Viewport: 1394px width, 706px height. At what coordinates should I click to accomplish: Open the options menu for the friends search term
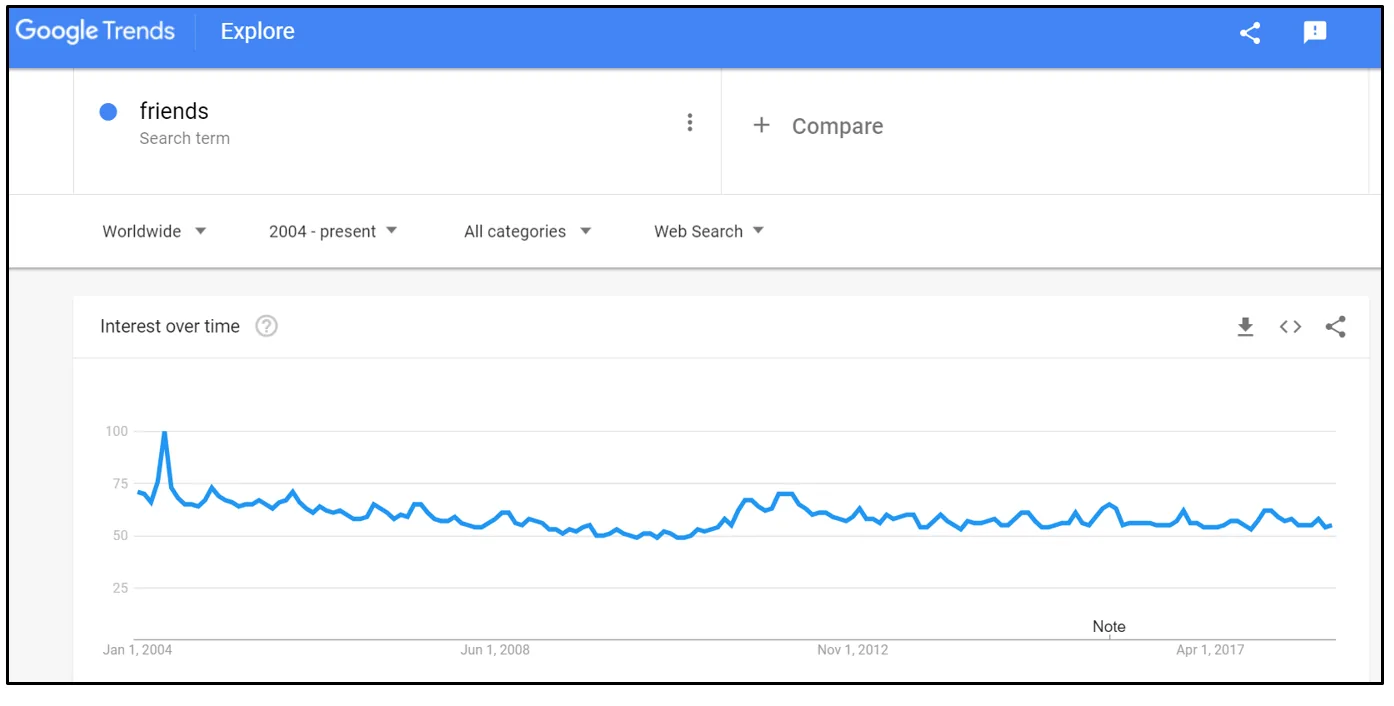(x=689, y=122)
